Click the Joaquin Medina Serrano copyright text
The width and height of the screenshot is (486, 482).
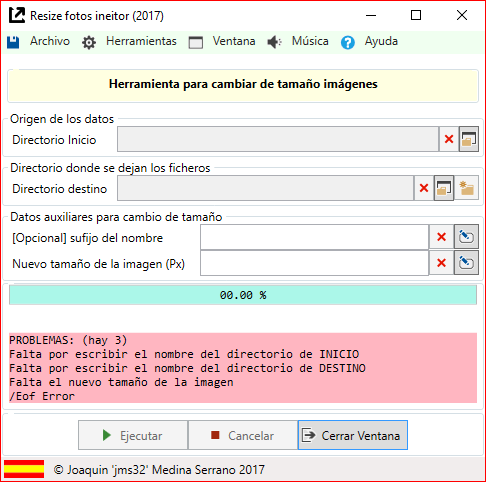159,470
